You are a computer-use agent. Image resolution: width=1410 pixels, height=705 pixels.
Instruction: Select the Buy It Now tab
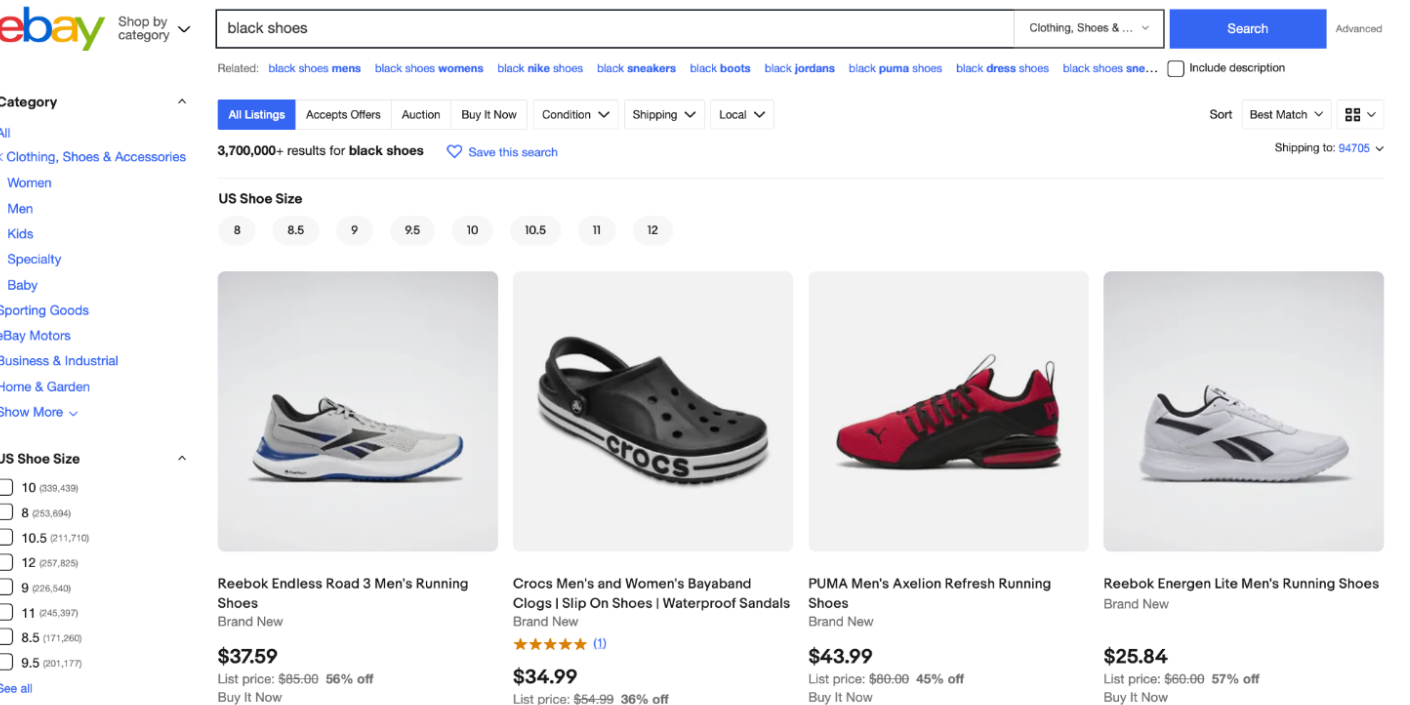[489, 115]
